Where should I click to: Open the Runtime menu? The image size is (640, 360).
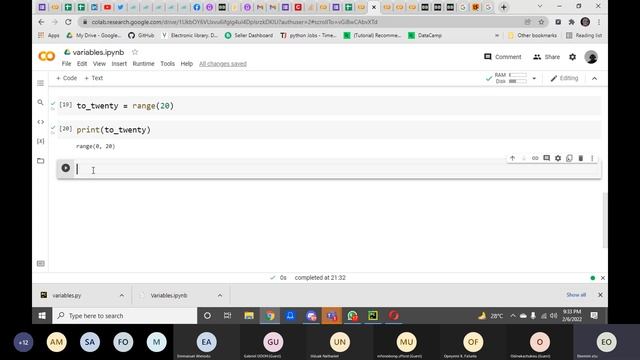[144, 64]
